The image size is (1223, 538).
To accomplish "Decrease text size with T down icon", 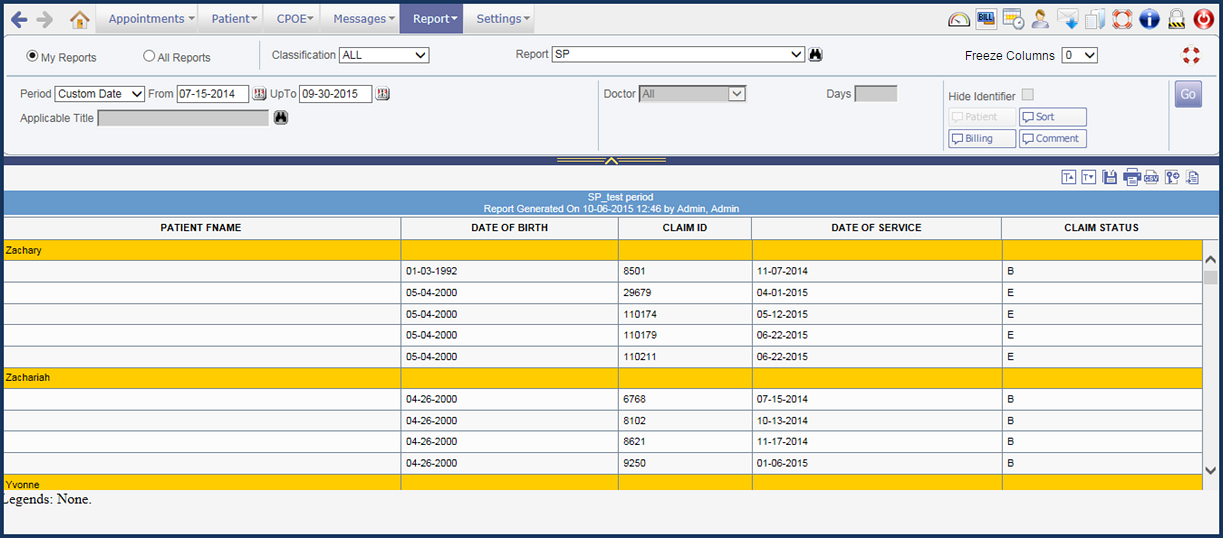I will point(1088,177).
